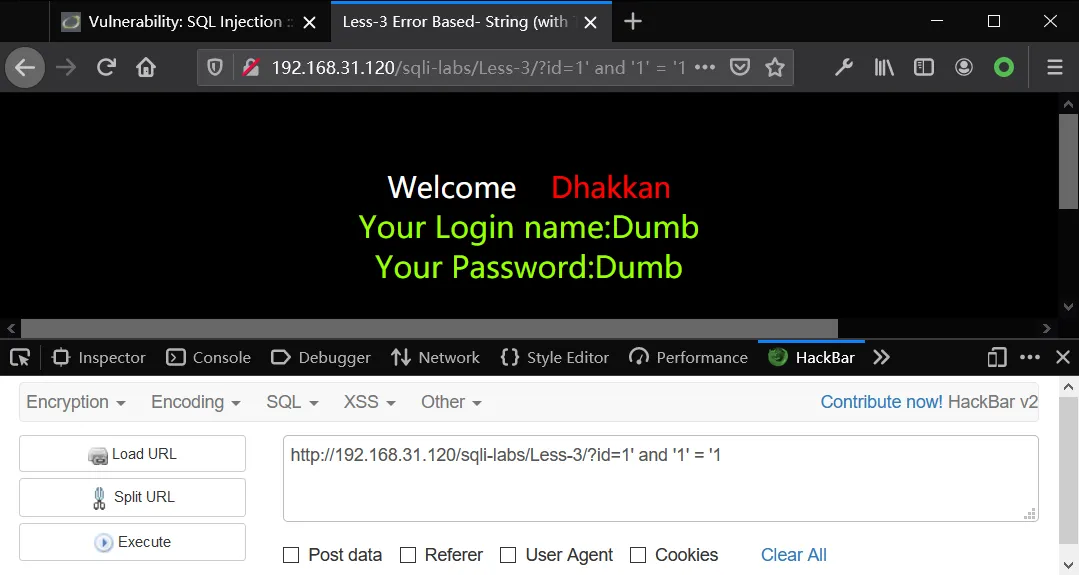Save page to Pocket
This screenshot has height=575, width=1079.
tap(740, 67)
